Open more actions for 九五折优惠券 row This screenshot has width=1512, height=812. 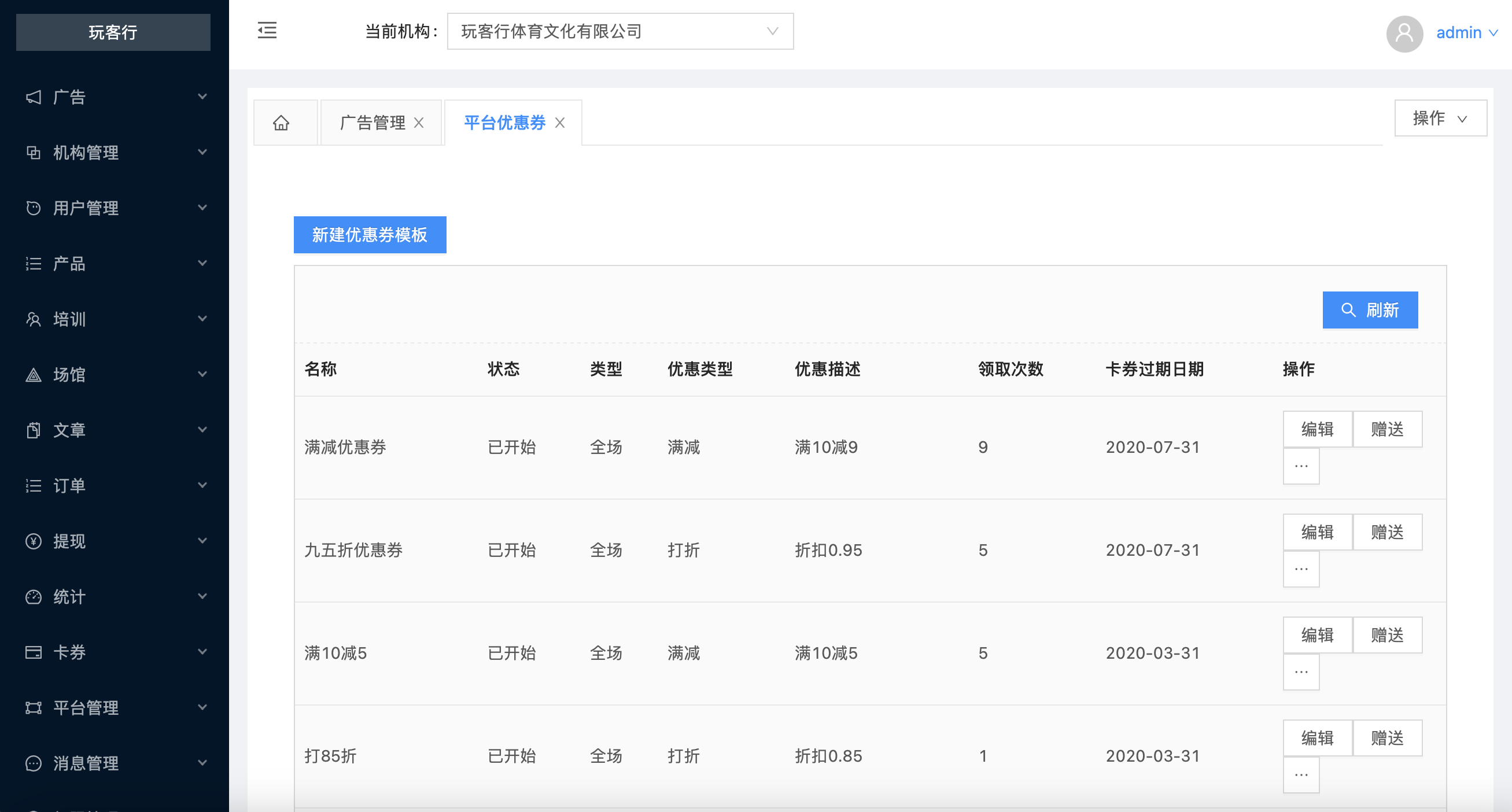point(1301,569)
